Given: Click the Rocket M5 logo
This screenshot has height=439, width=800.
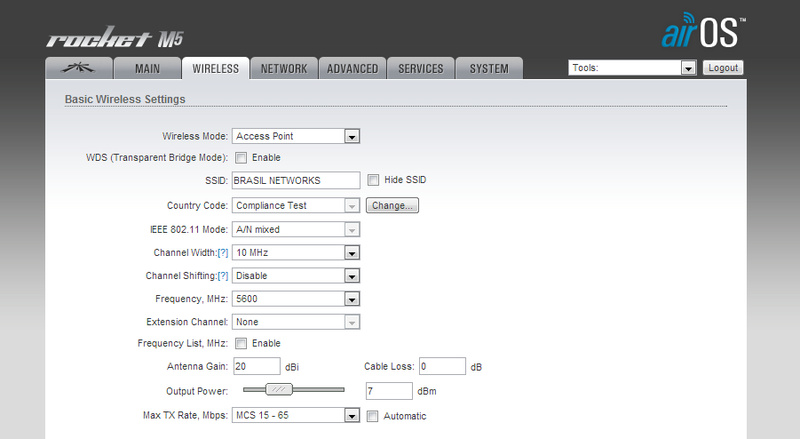Looking at the screenshot, I should click(x=115, y=37).
